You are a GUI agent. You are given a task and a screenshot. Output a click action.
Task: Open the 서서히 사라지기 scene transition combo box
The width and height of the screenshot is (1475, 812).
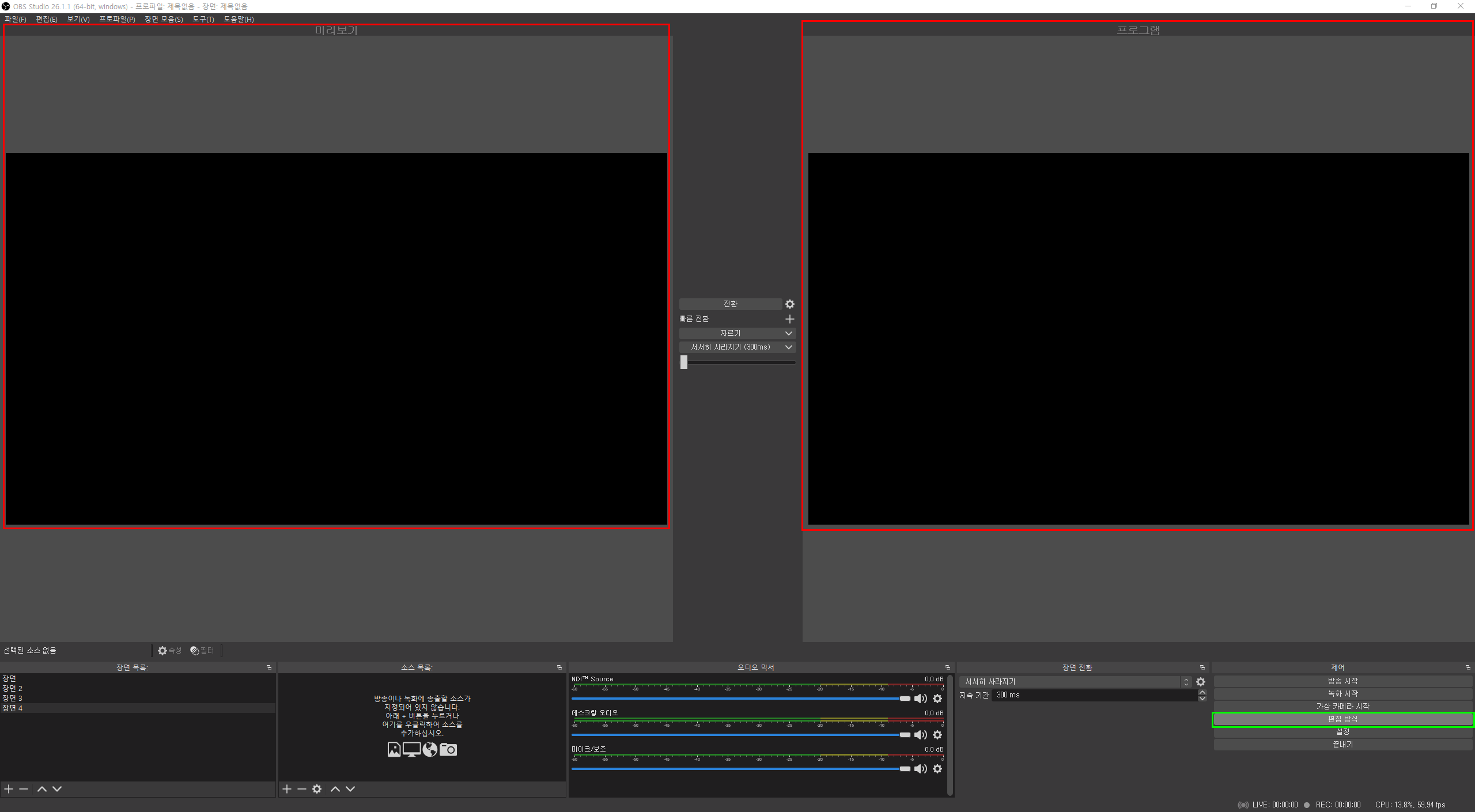click(1075, 682)
